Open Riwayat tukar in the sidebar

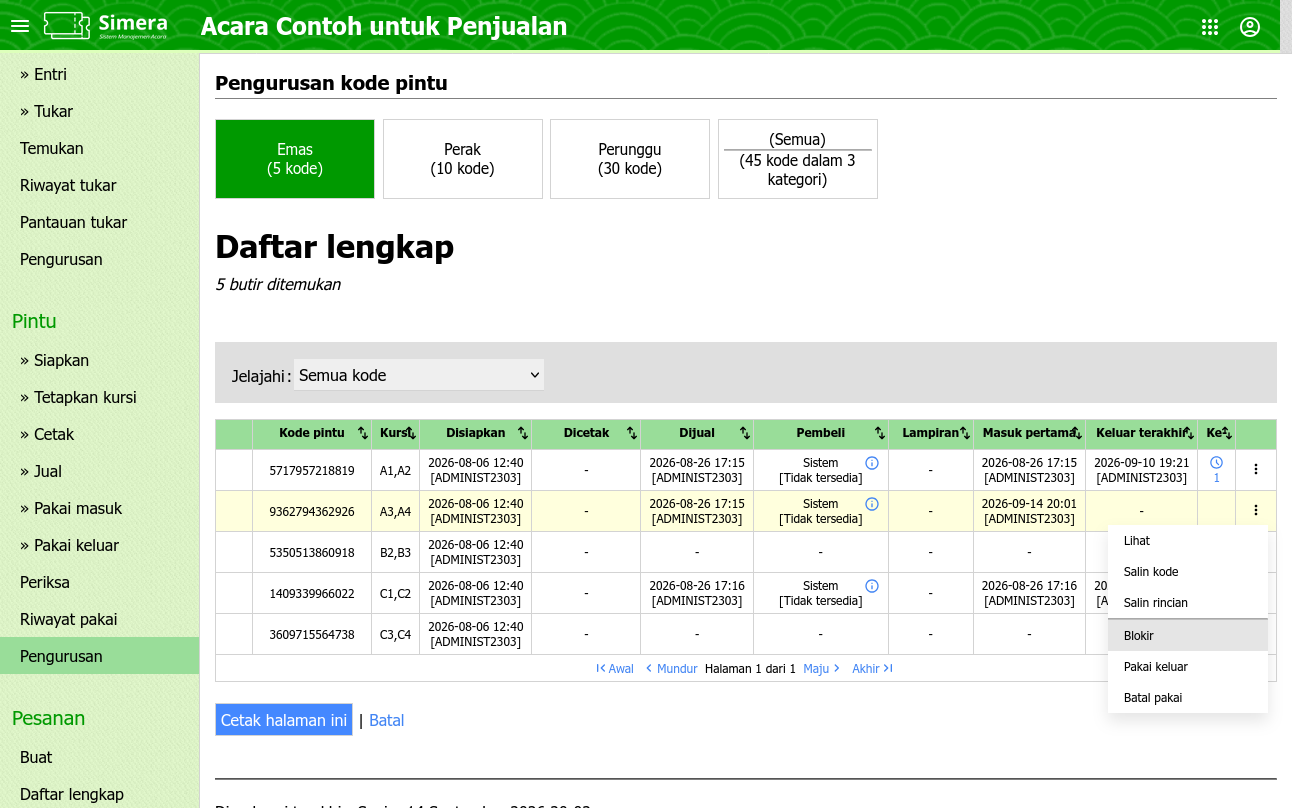pyautogui.click(x=100, y=185)
